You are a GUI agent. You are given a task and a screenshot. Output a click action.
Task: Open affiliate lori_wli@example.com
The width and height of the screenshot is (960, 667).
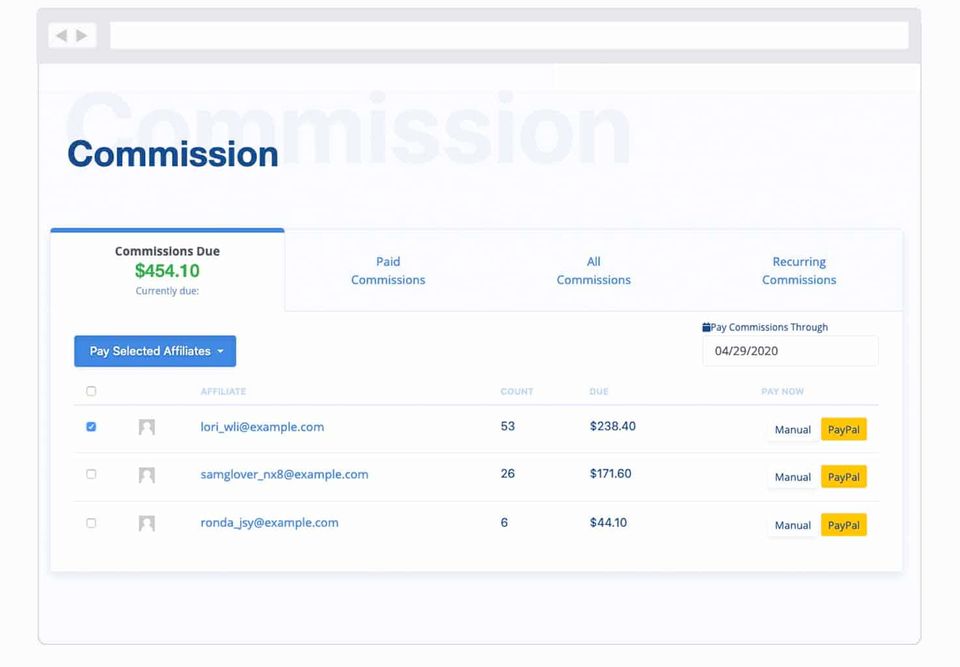pos(262,427)
